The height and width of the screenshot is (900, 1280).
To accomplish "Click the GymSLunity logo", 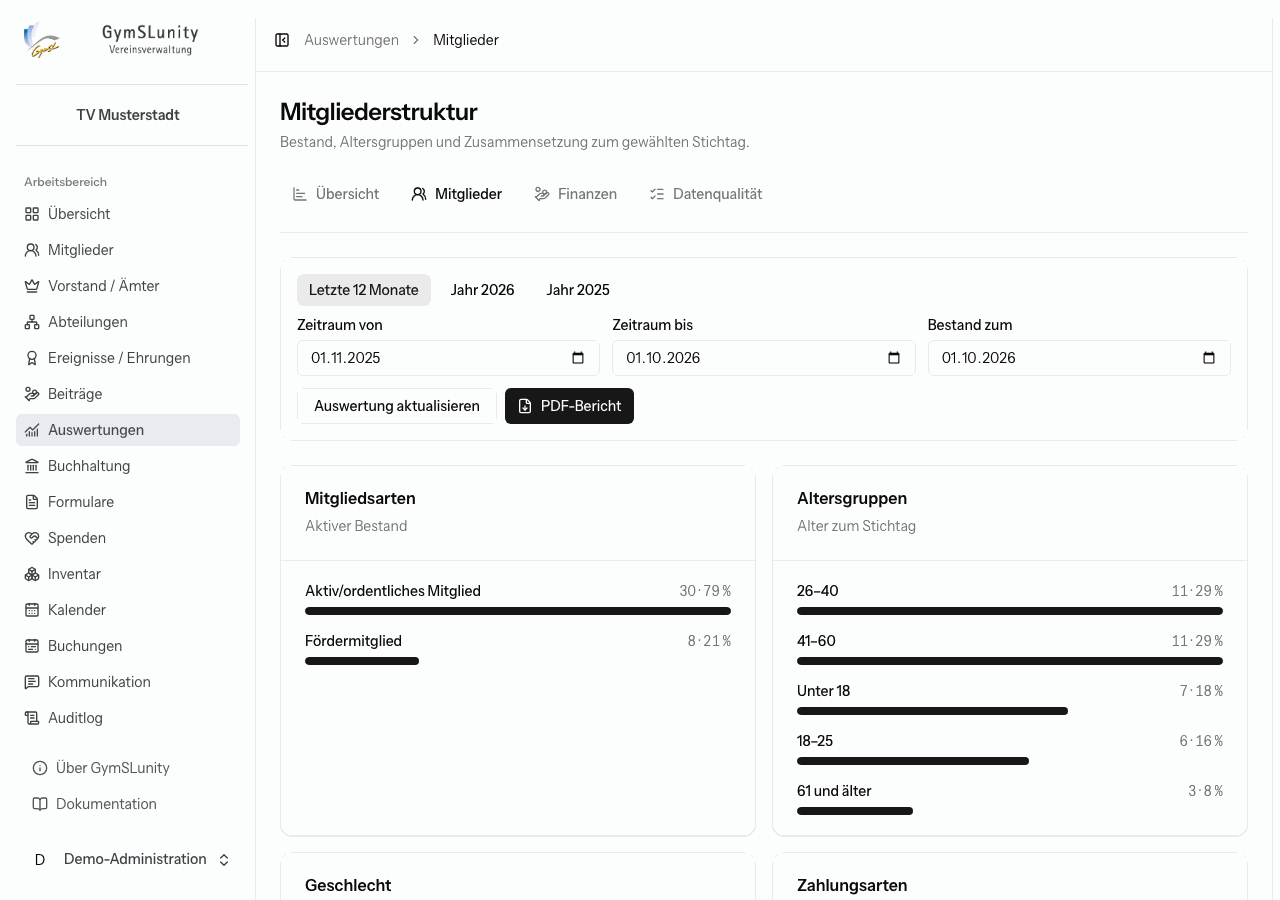I will click(42, 40).
